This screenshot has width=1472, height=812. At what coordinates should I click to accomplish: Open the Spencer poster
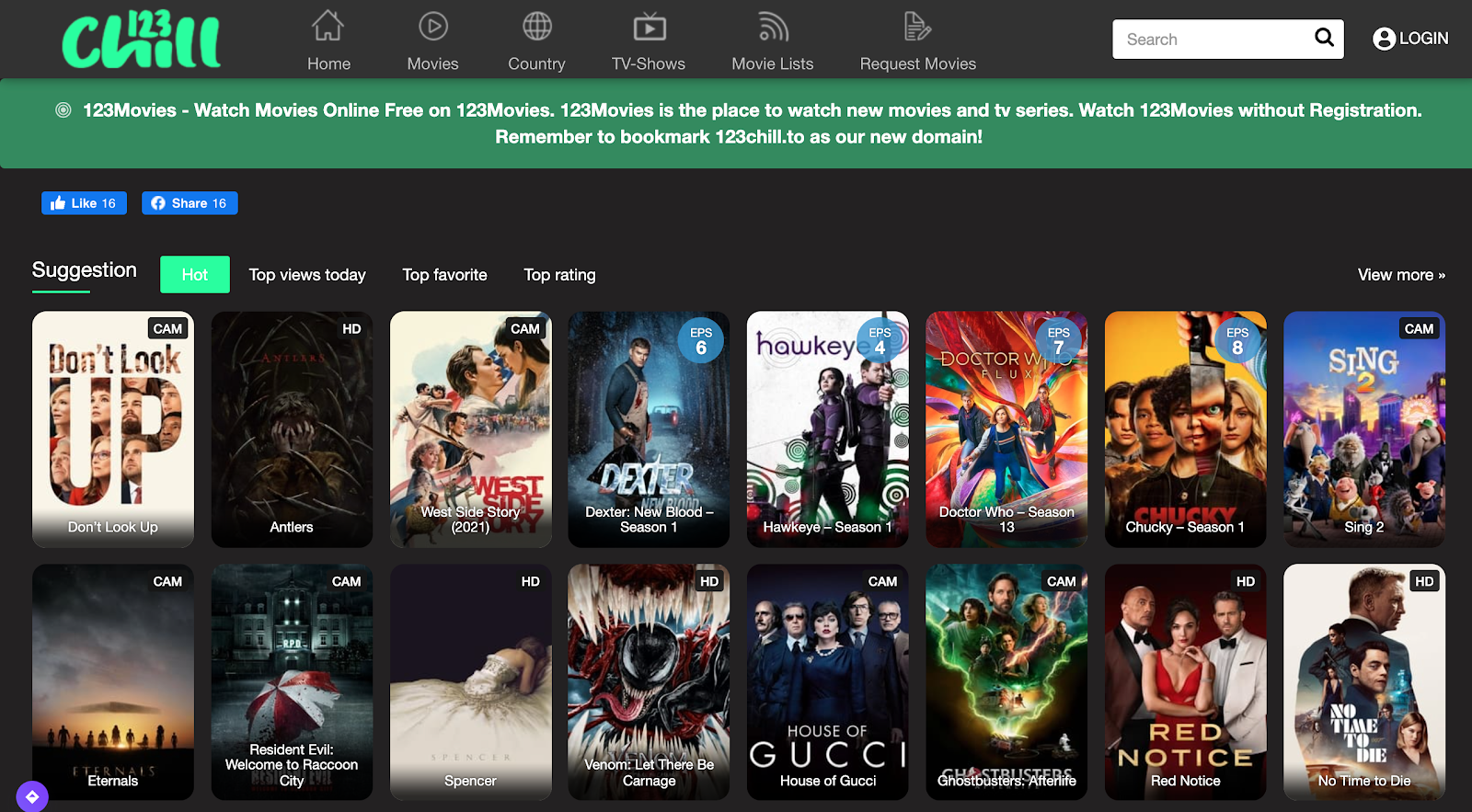pyautogui.click(x=471, y=682)
